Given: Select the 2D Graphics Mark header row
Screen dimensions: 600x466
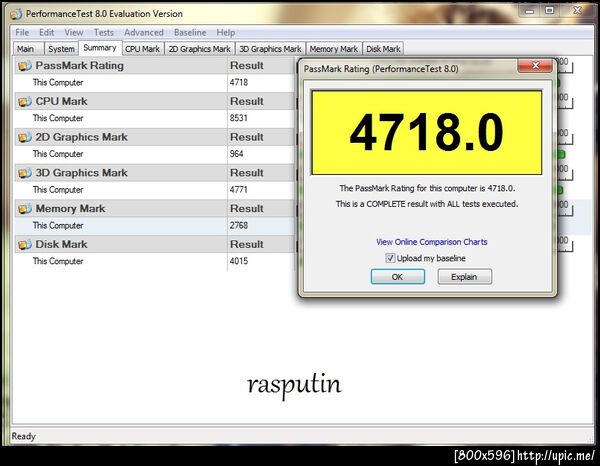Looking at the screenshot, I should coord(155,137).
